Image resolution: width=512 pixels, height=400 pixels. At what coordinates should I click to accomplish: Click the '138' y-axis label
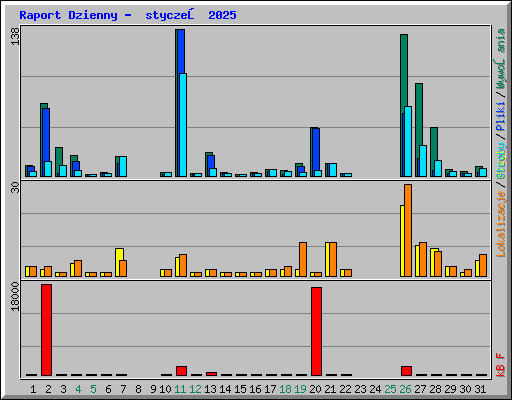(x=15, y=36)
